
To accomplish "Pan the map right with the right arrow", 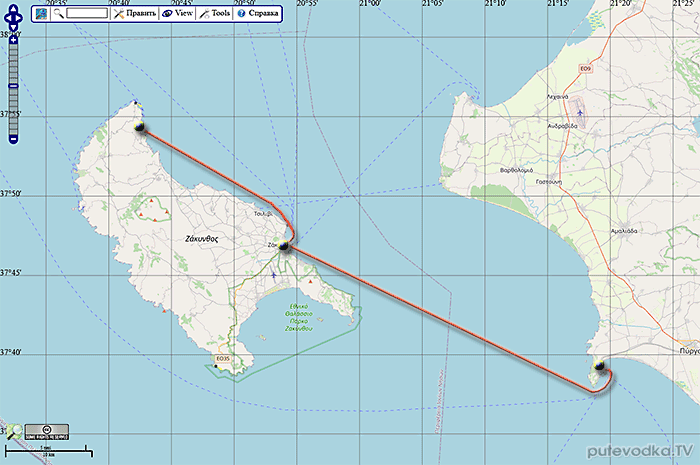I will coord(19,18).
